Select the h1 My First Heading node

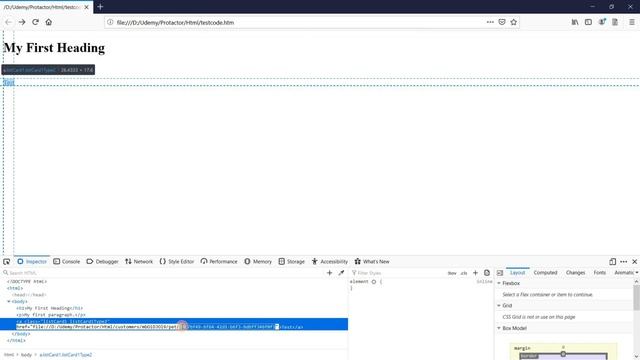point(49,308)
